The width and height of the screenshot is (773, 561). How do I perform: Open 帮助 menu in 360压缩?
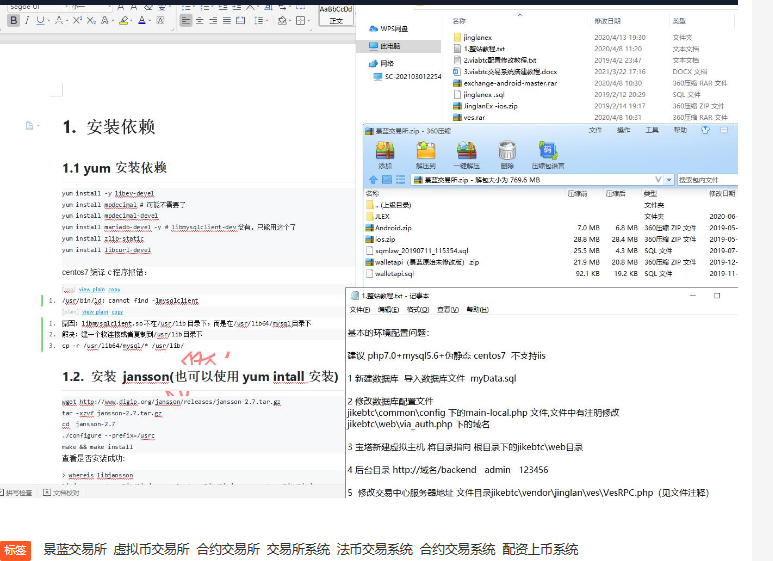click(680, 130)
